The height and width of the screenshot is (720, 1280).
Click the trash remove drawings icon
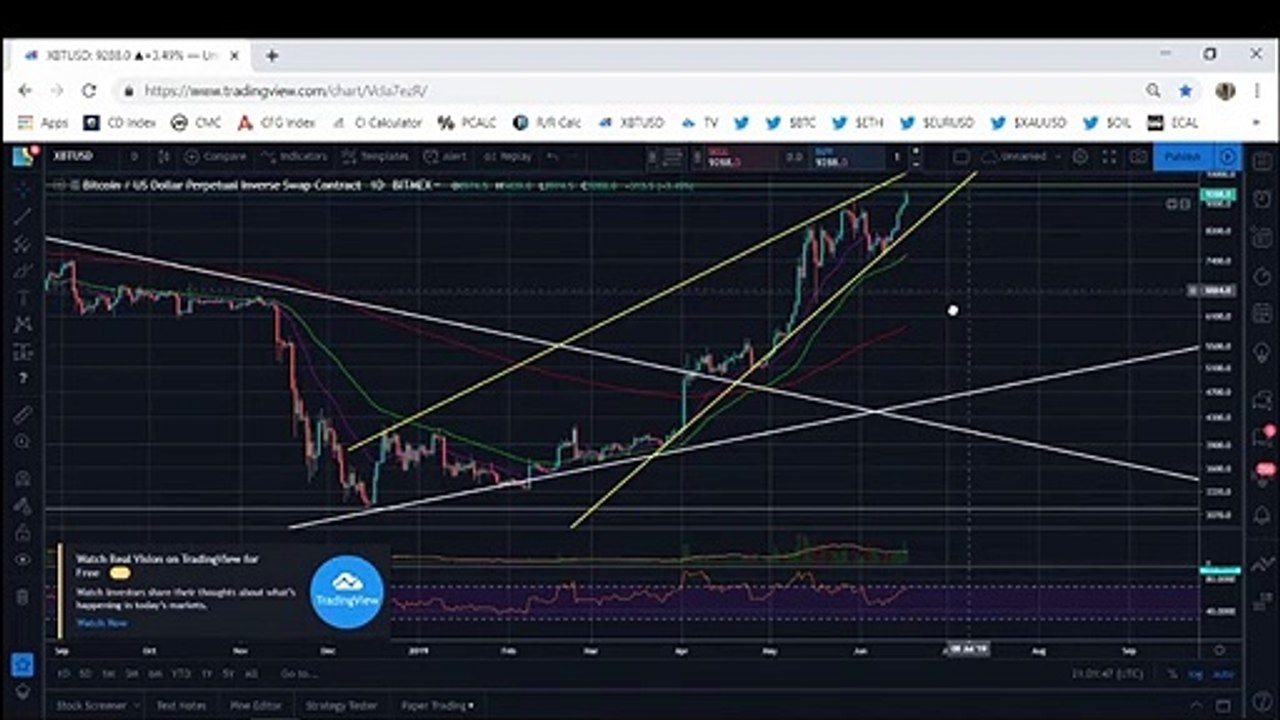click(x=22, y=596)
